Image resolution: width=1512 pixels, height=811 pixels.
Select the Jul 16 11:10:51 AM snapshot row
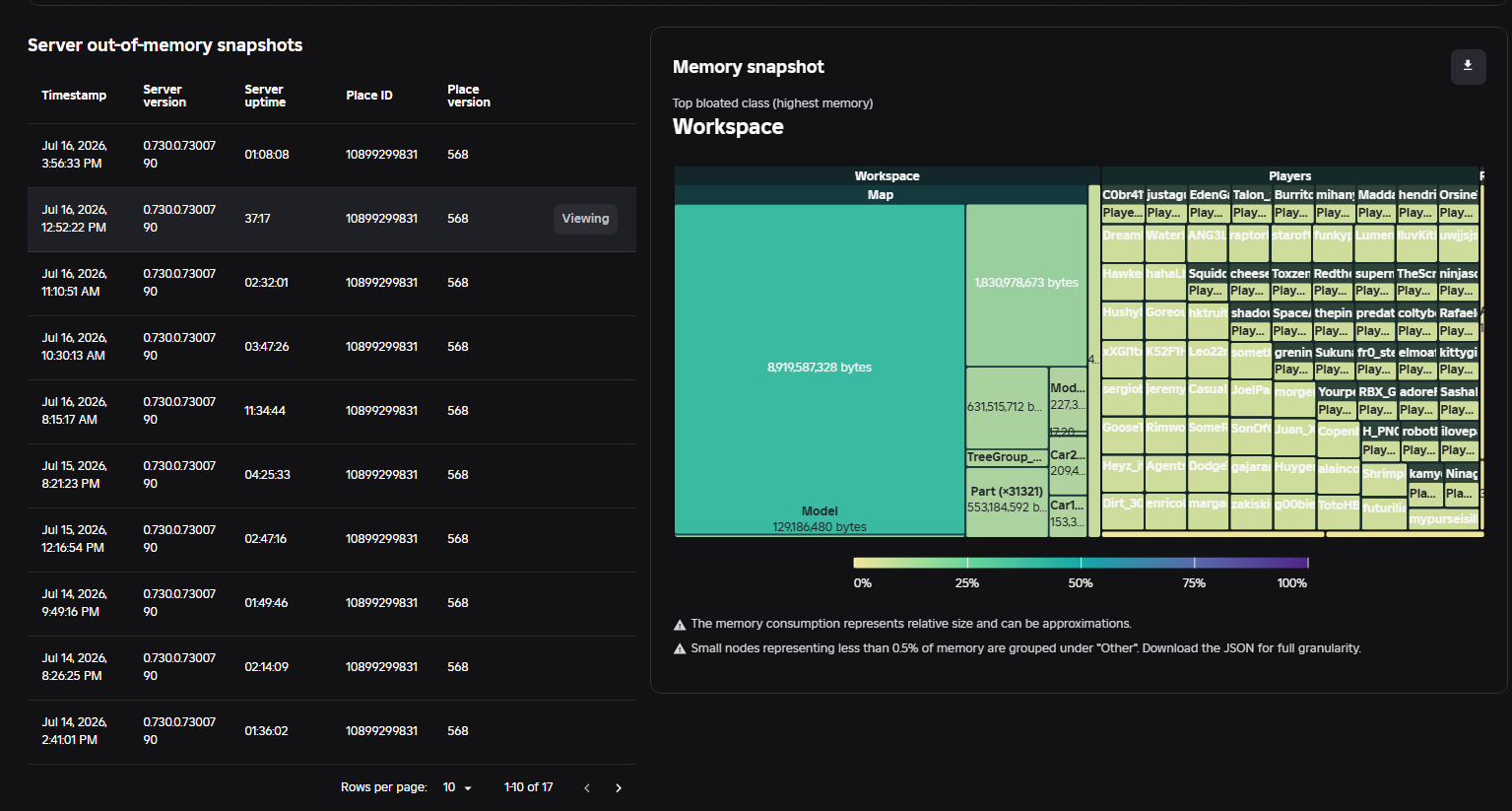tap(332, 283)
